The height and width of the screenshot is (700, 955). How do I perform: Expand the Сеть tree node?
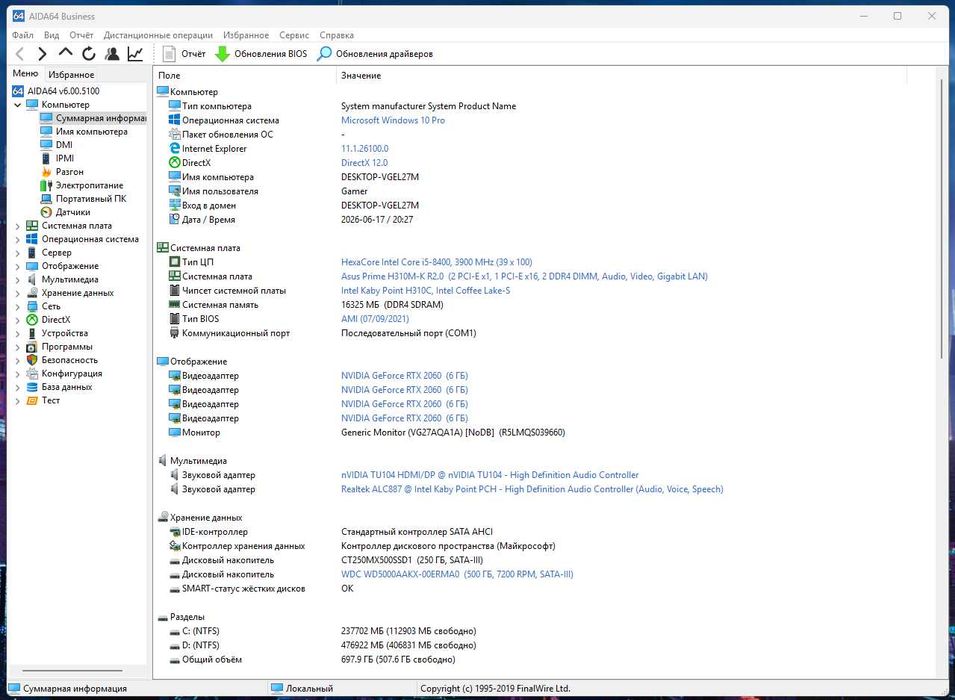[17, 306]
